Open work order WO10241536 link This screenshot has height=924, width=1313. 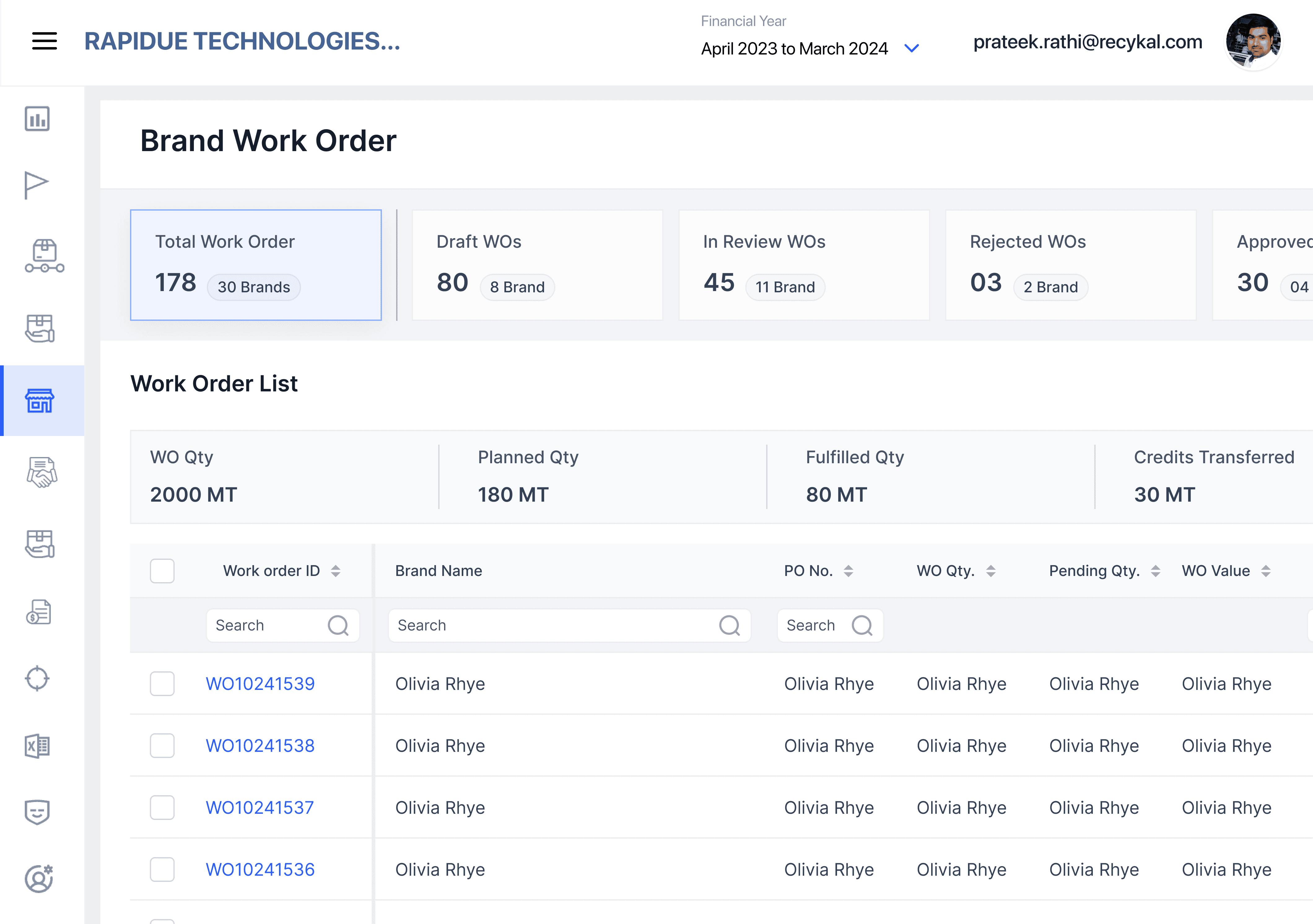pos(260,869)
